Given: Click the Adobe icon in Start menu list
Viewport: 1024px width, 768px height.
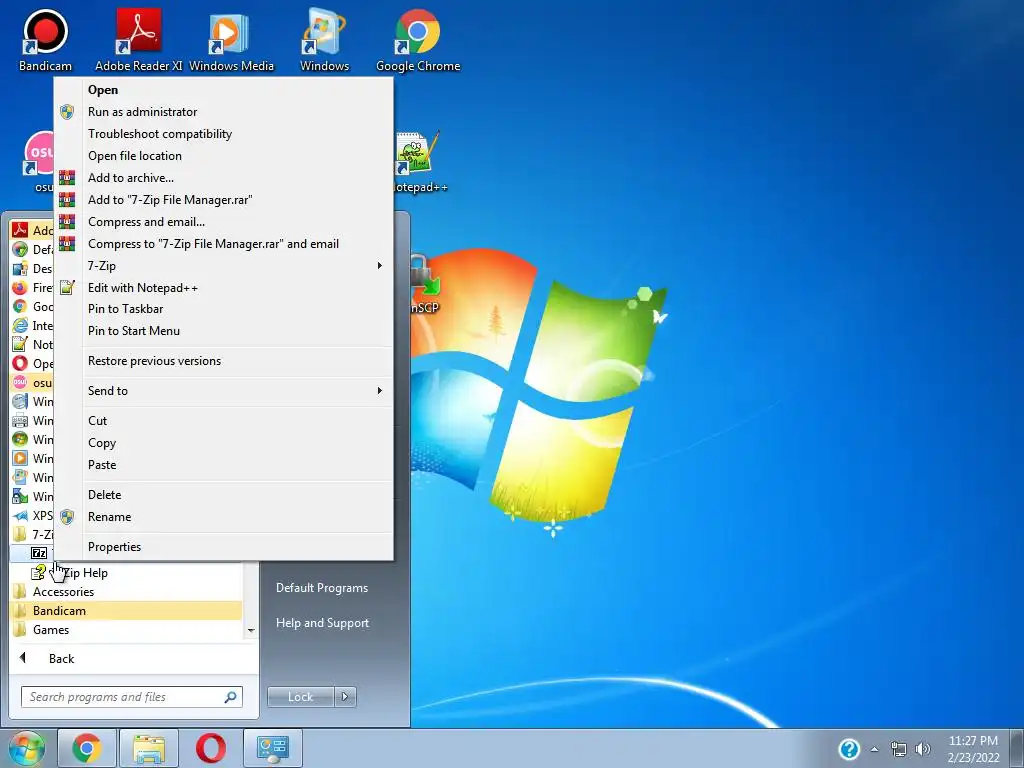Looking at the screenshot, I should pos(20,230).
